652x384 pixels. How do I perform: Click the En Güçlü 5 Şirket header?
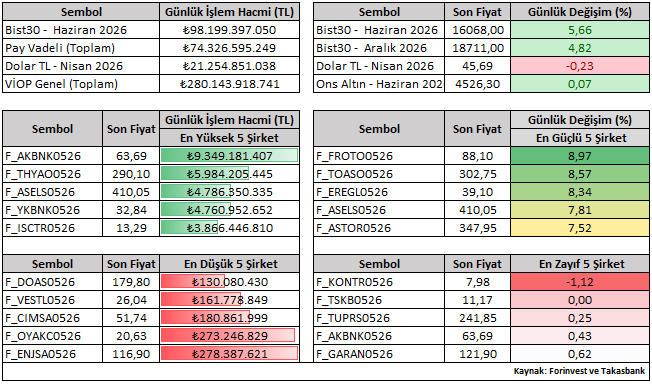coord(580,138)
